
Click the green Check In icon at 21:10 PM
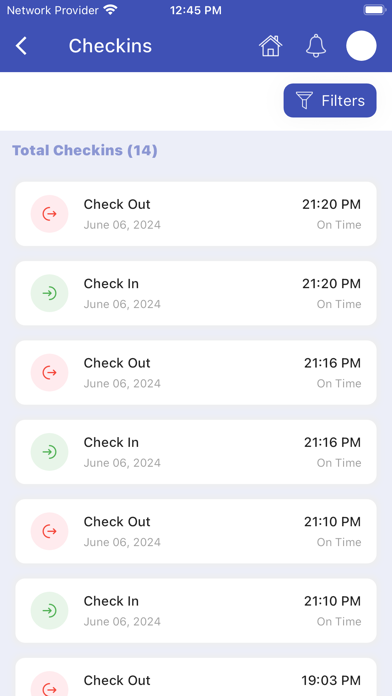pyautogui.click(x=49, y=611)
